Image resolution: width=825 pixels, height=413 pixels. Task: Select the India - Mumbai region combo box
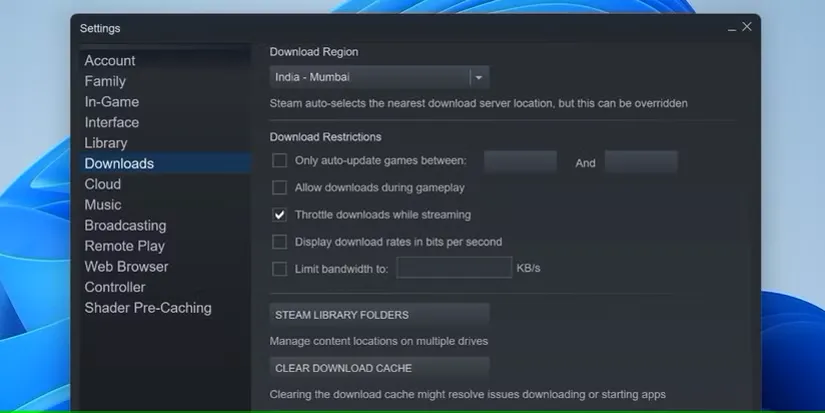point(379,77)
